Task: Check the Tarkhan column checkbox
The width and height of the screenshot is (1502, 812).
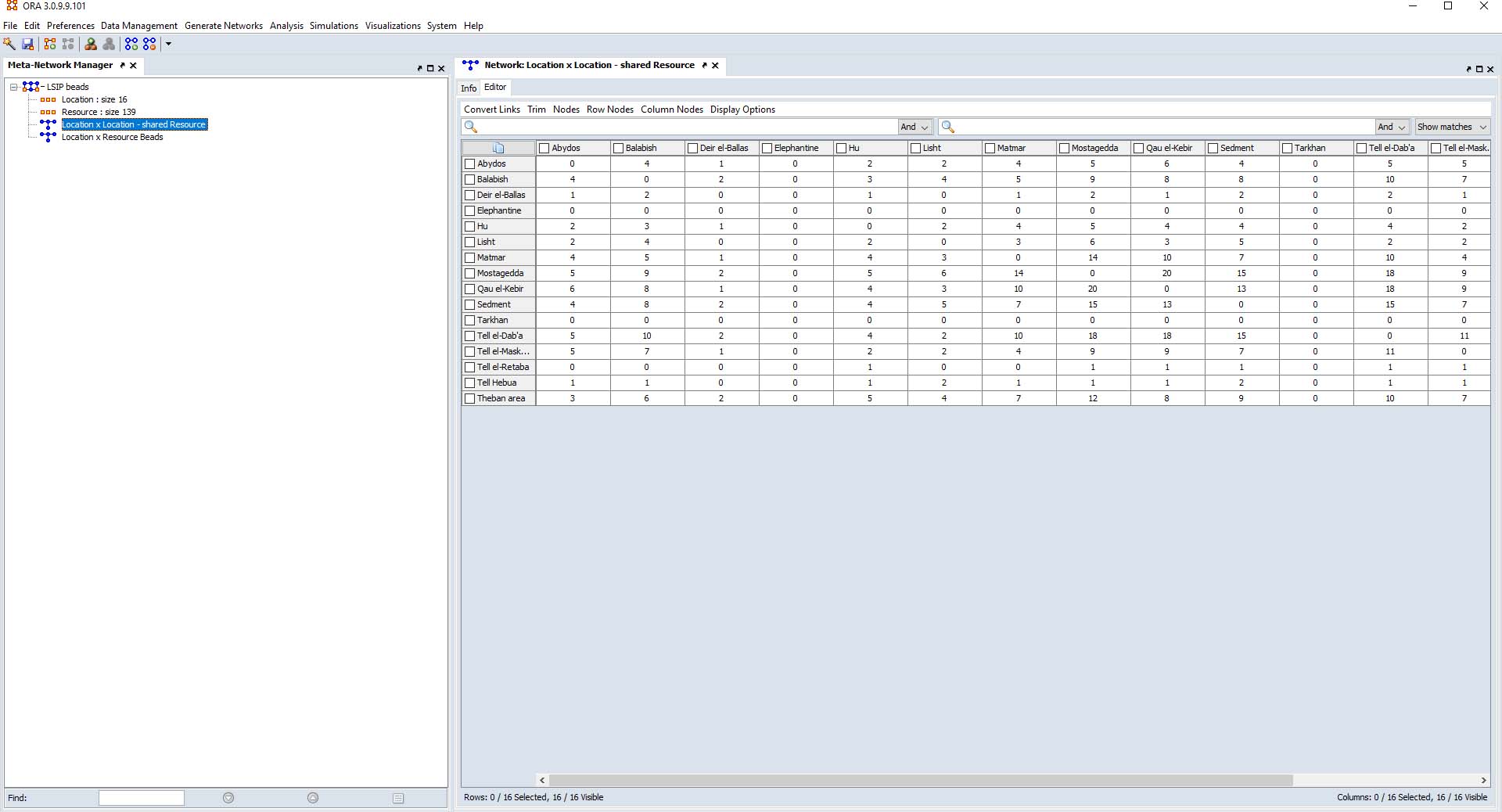Action: [x=1288, y=148]
